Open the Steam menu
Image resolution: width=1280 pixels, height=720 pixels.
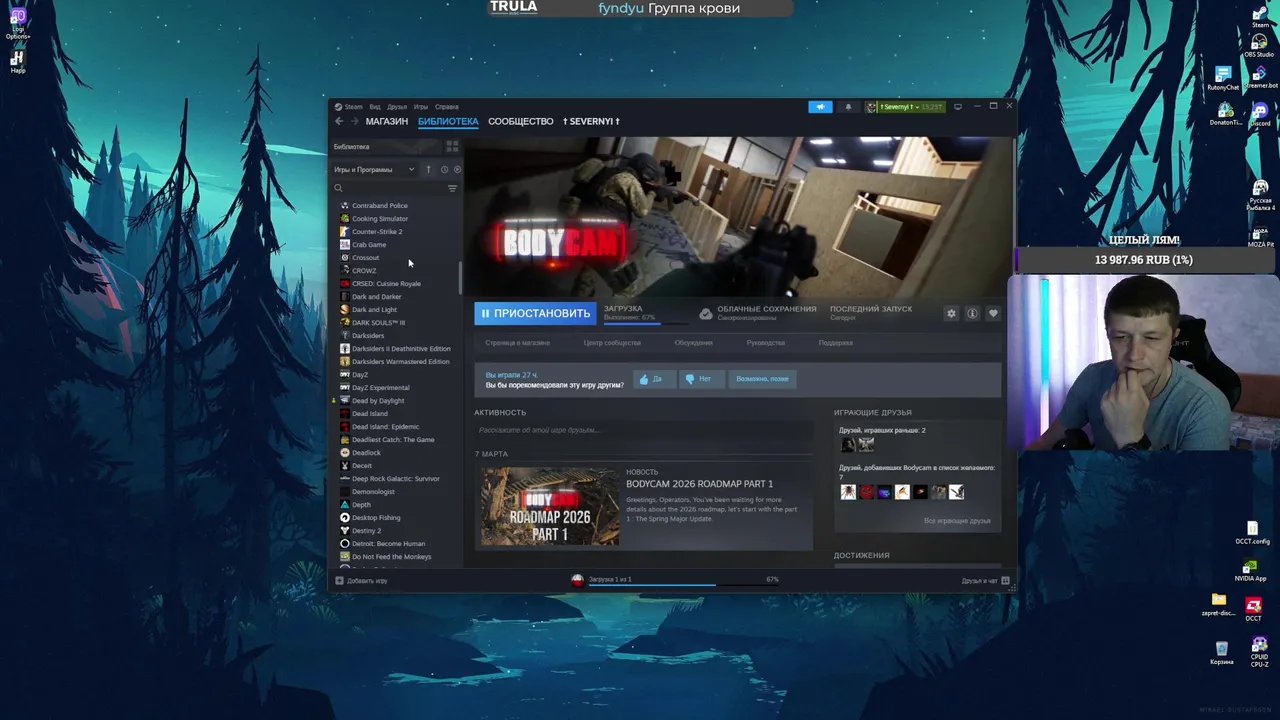(x=354, y=107)
